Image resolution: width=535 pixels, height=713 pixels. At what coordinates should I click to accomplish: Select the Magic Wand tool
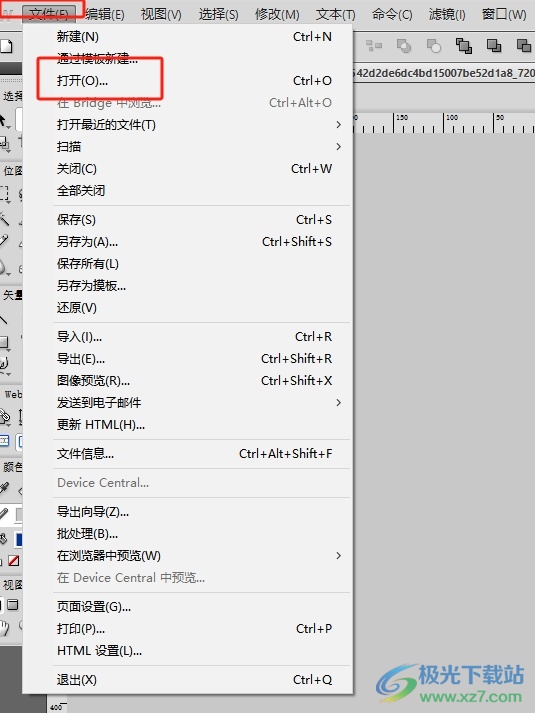(x=5, y=219)
